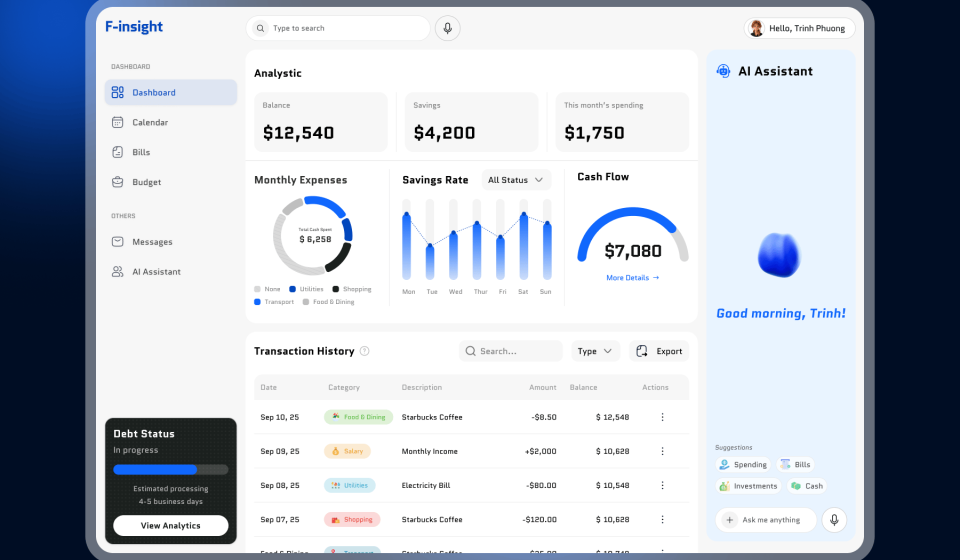Toggle the Utilities legend in Monthly Expenses
The width and height of the screenshot is (960, 560).
click(x=306, y=289)
